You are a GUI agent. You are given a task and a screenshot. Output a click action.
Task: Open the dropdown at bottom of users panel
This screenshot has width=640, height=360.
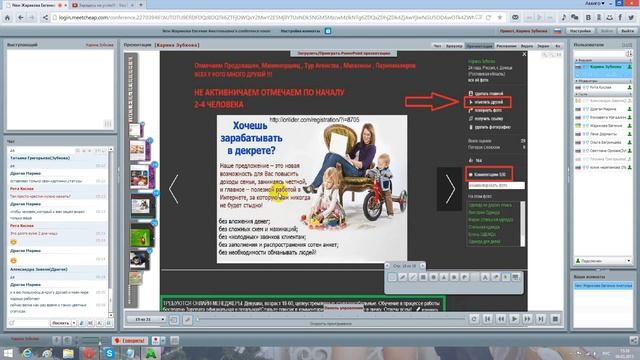(628, 261)
